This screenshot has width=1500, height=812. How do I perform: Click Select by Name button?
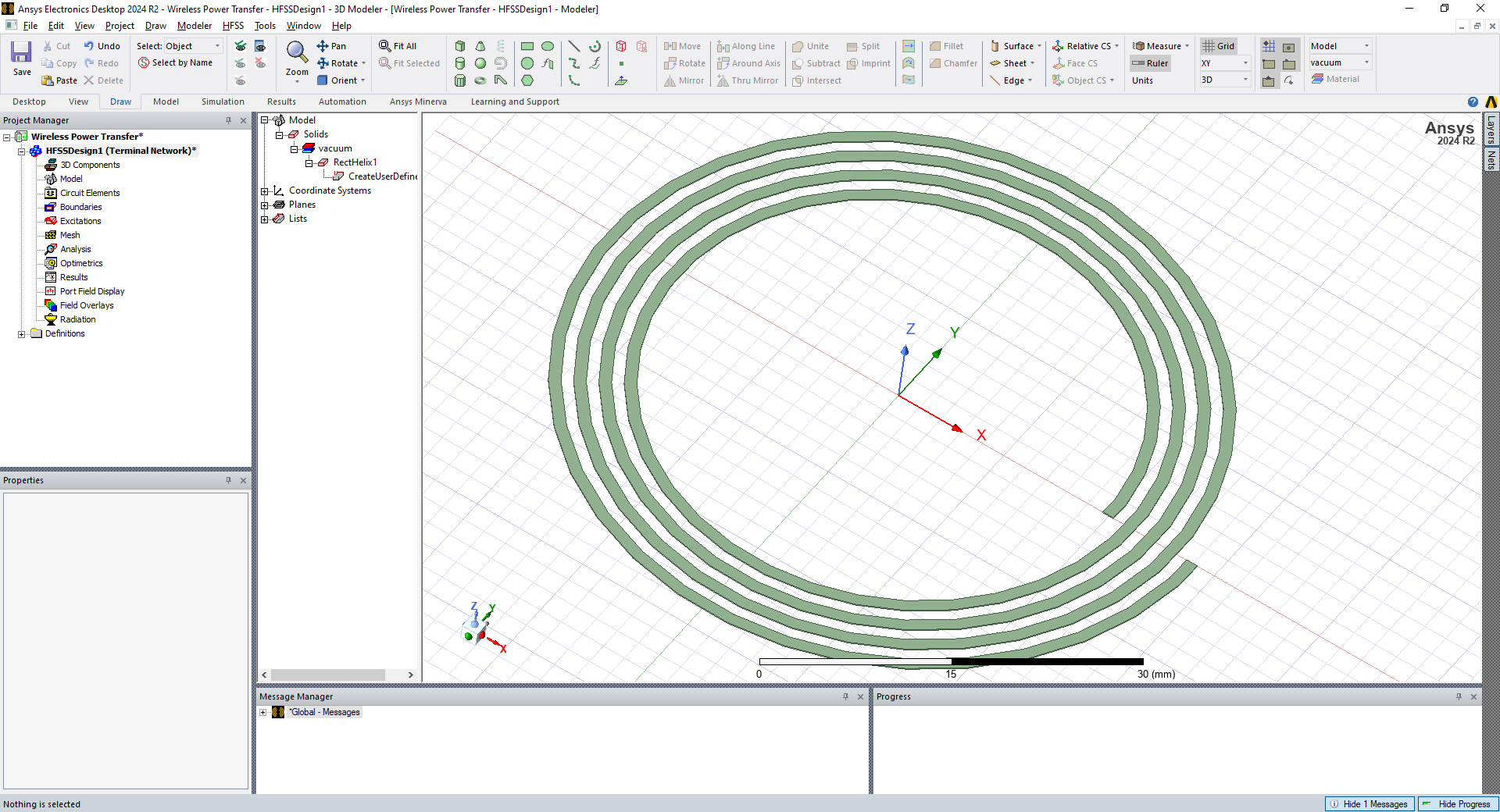175,63
